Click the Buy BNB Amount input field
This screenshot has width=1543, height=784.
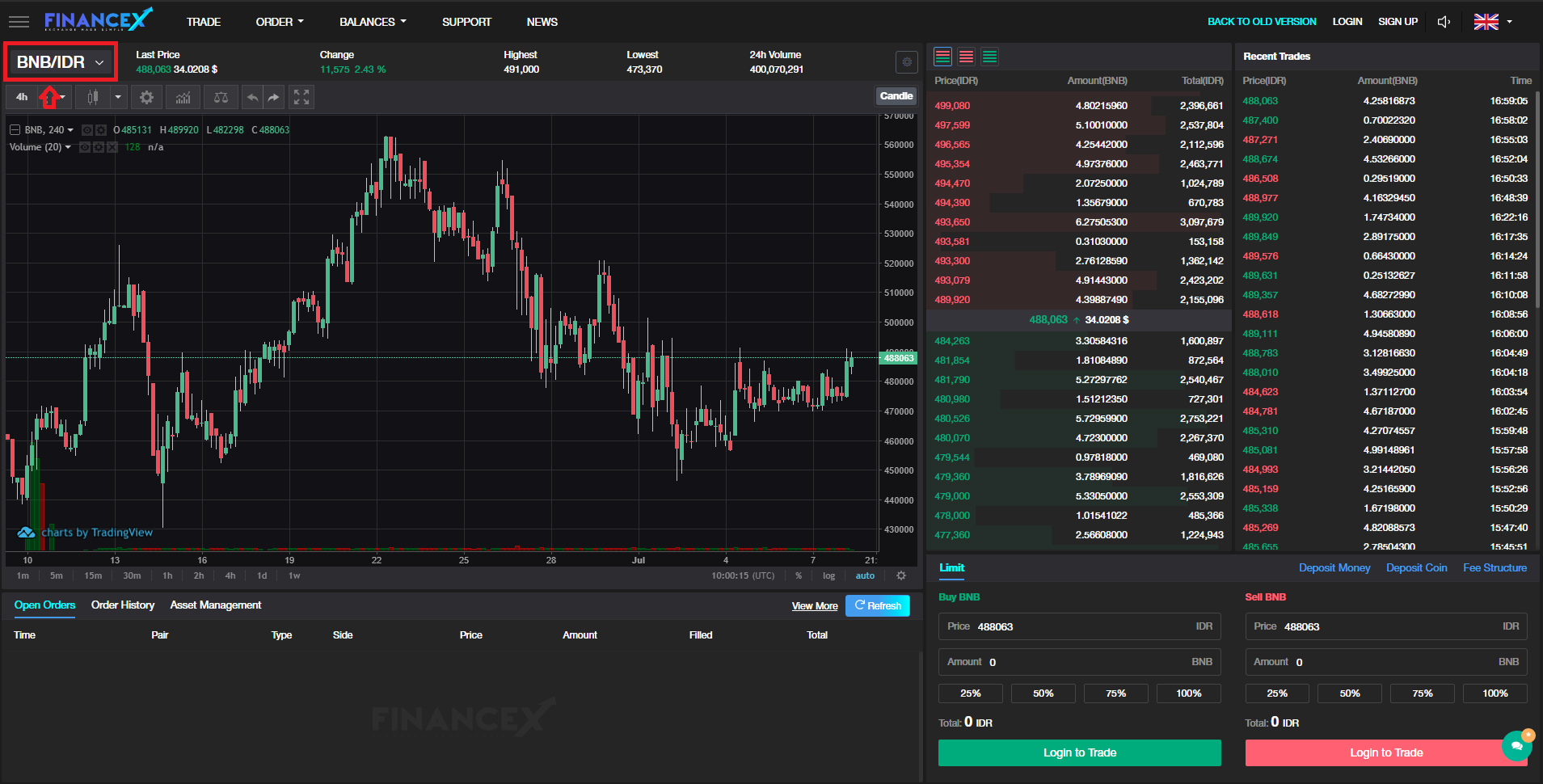pyautogui.click(x=1080, y=662)
